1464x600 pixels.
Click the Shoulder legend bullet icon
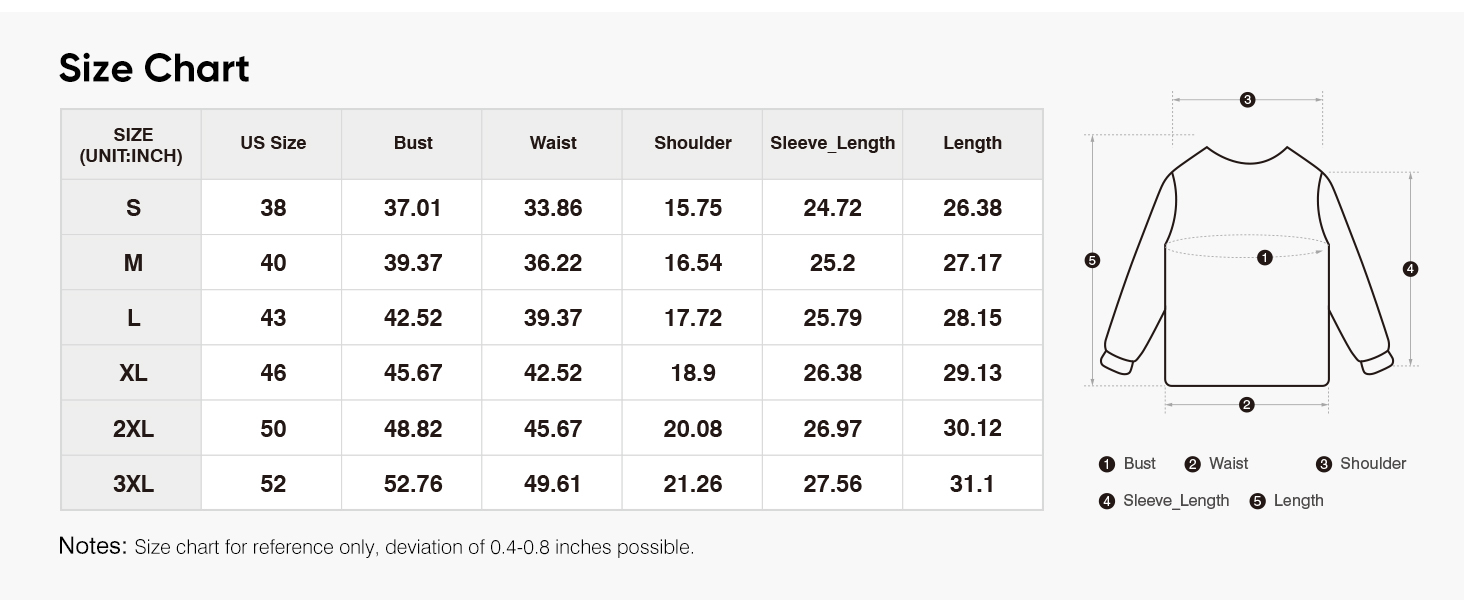click(x=1323, y=464)
